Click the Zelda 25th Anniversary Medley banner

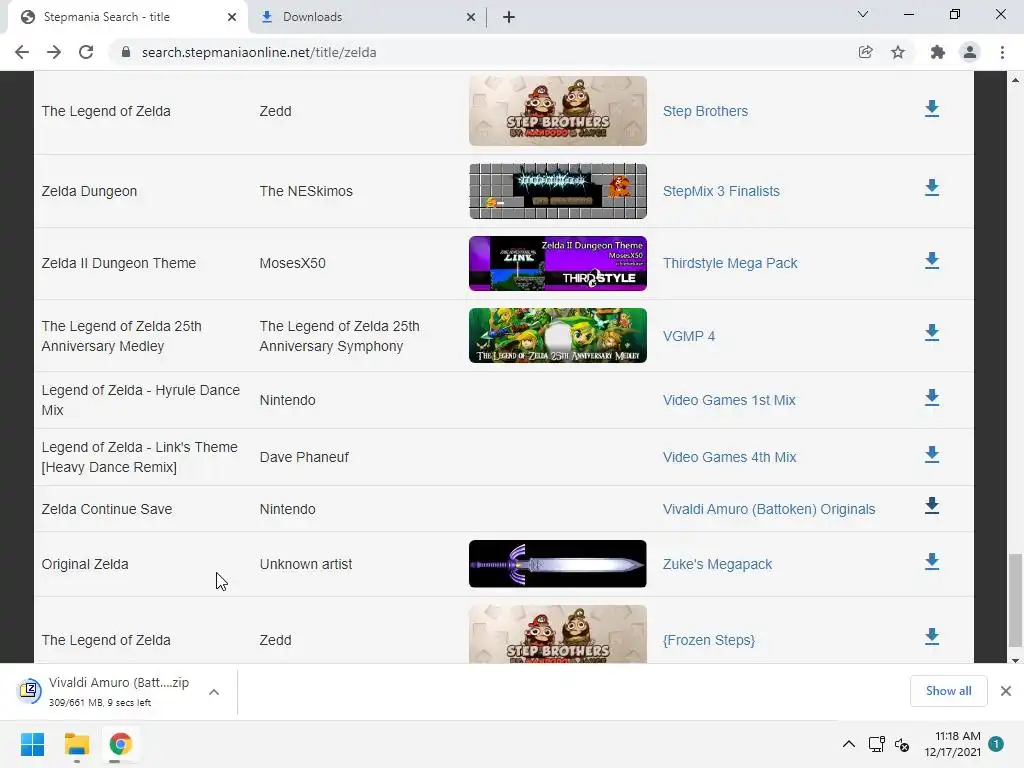coord(558,336)
